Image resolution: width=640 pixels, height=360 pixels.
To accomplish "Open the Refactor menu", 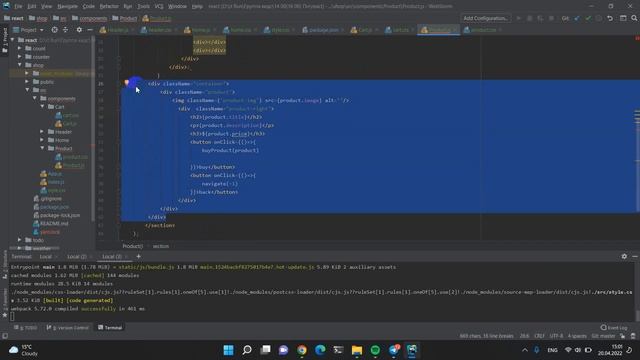I will pos(109,7).
